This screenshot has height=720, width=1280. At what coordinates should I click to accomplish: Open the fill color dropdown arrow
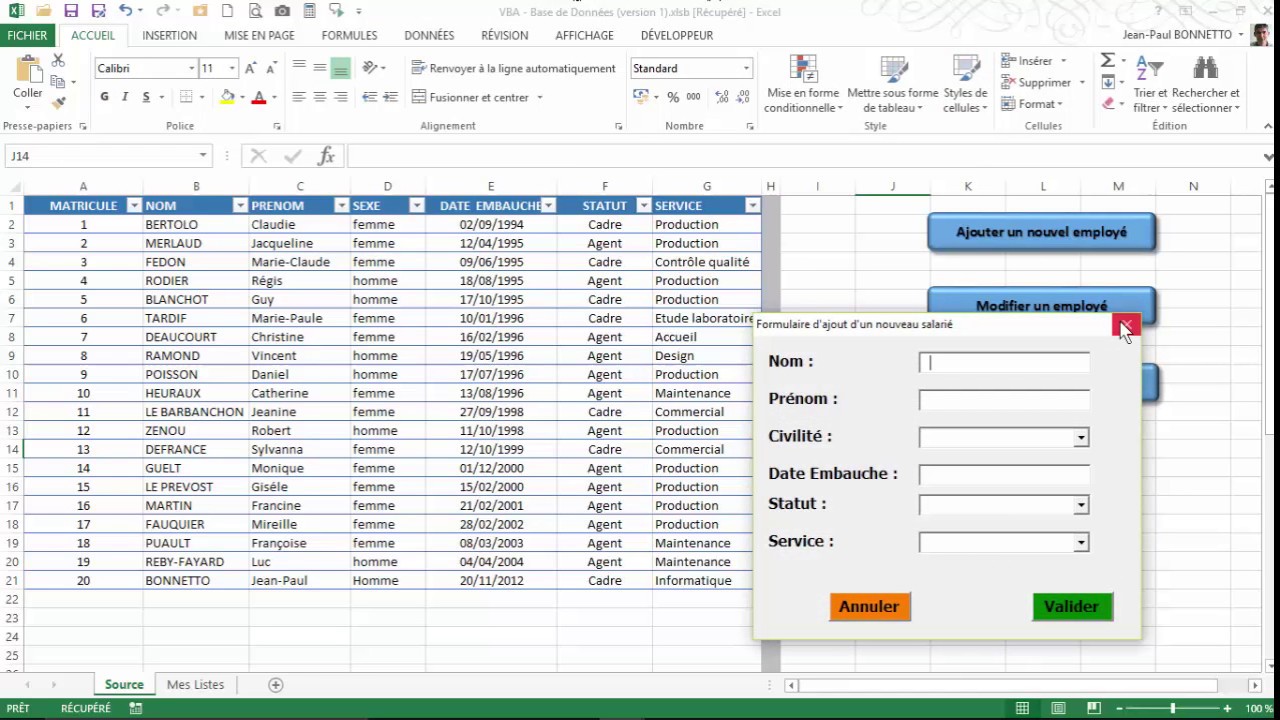pos(241,97)
